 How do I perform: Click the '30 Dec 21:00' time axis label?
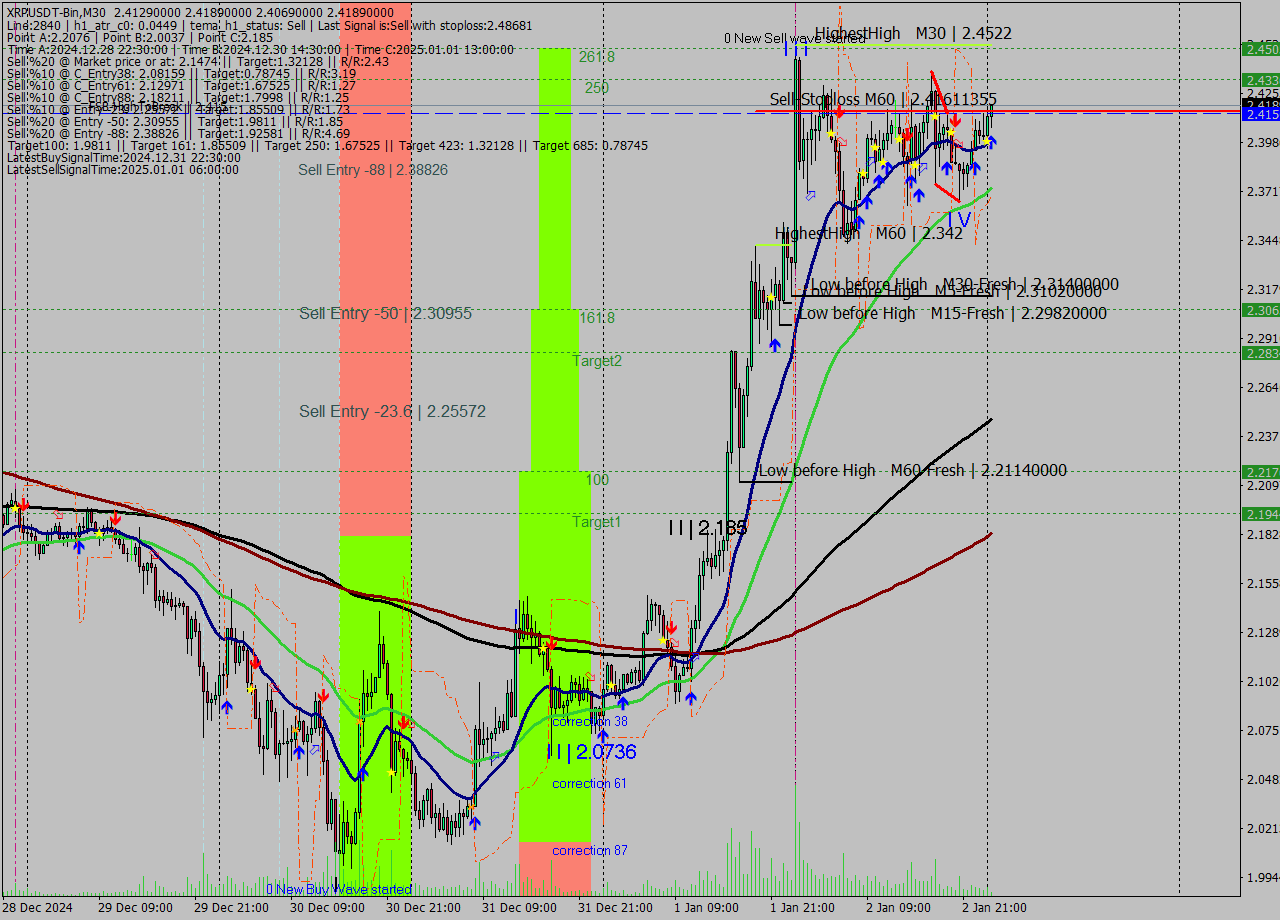422,908
